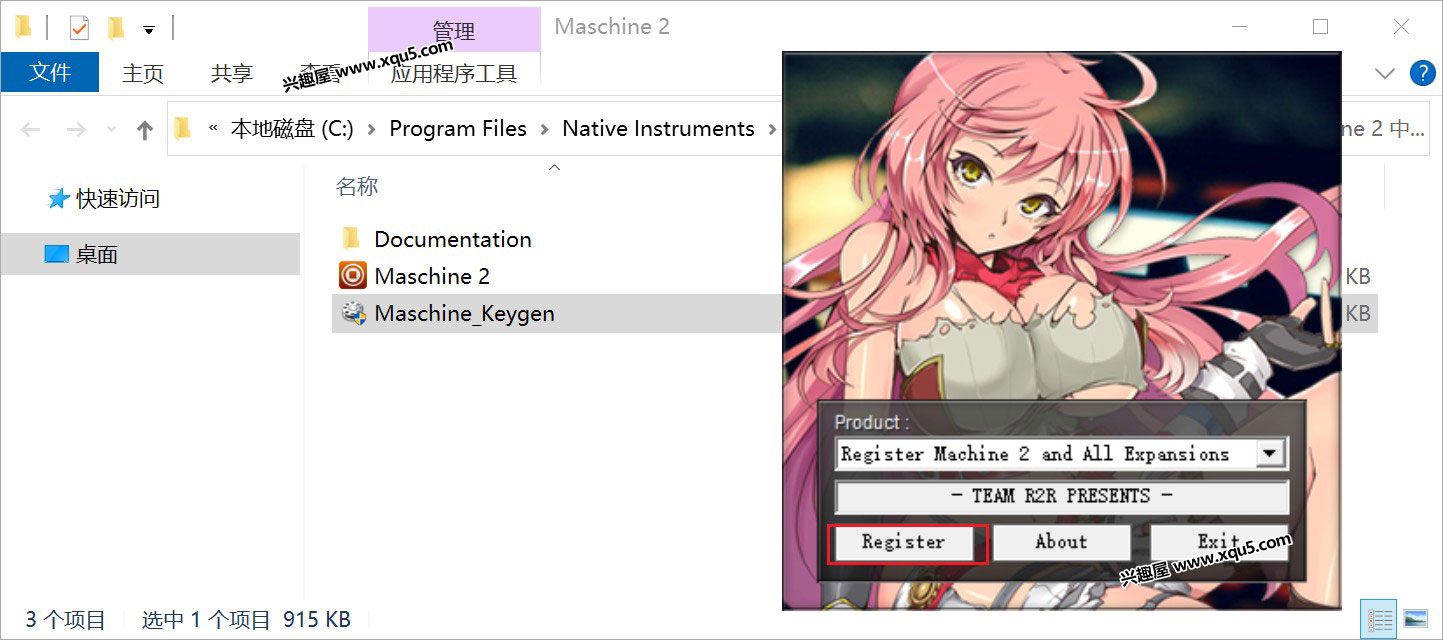1443x640 pixels.
Task: Open the blue help icon
Action: [1422, 73]
